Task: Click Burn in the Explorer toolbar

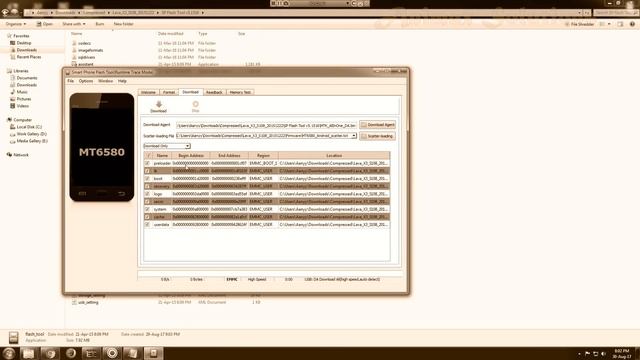Action: [x=100, y=24]
